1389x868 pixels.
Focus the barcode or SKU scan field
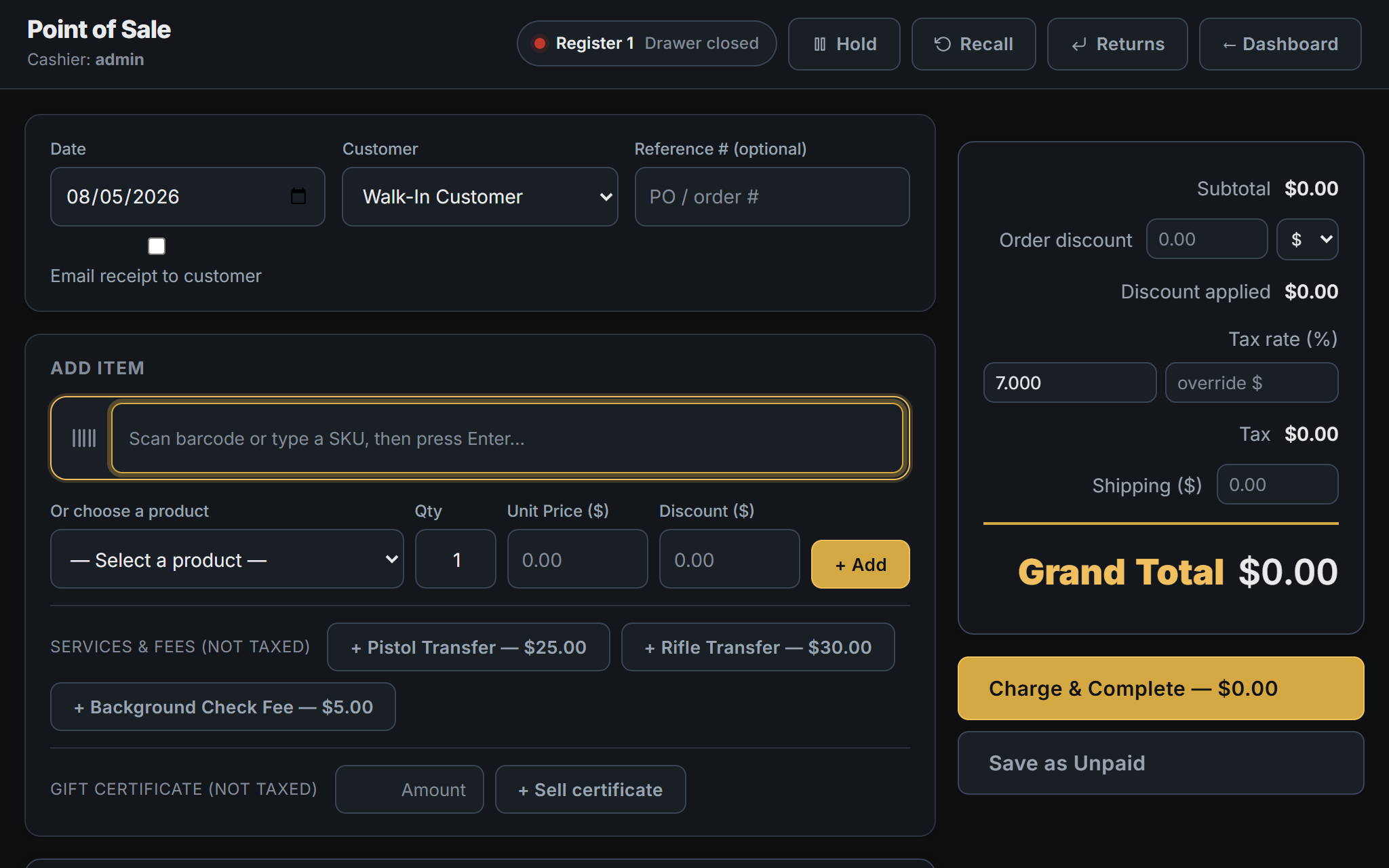[x=507, y=438]
